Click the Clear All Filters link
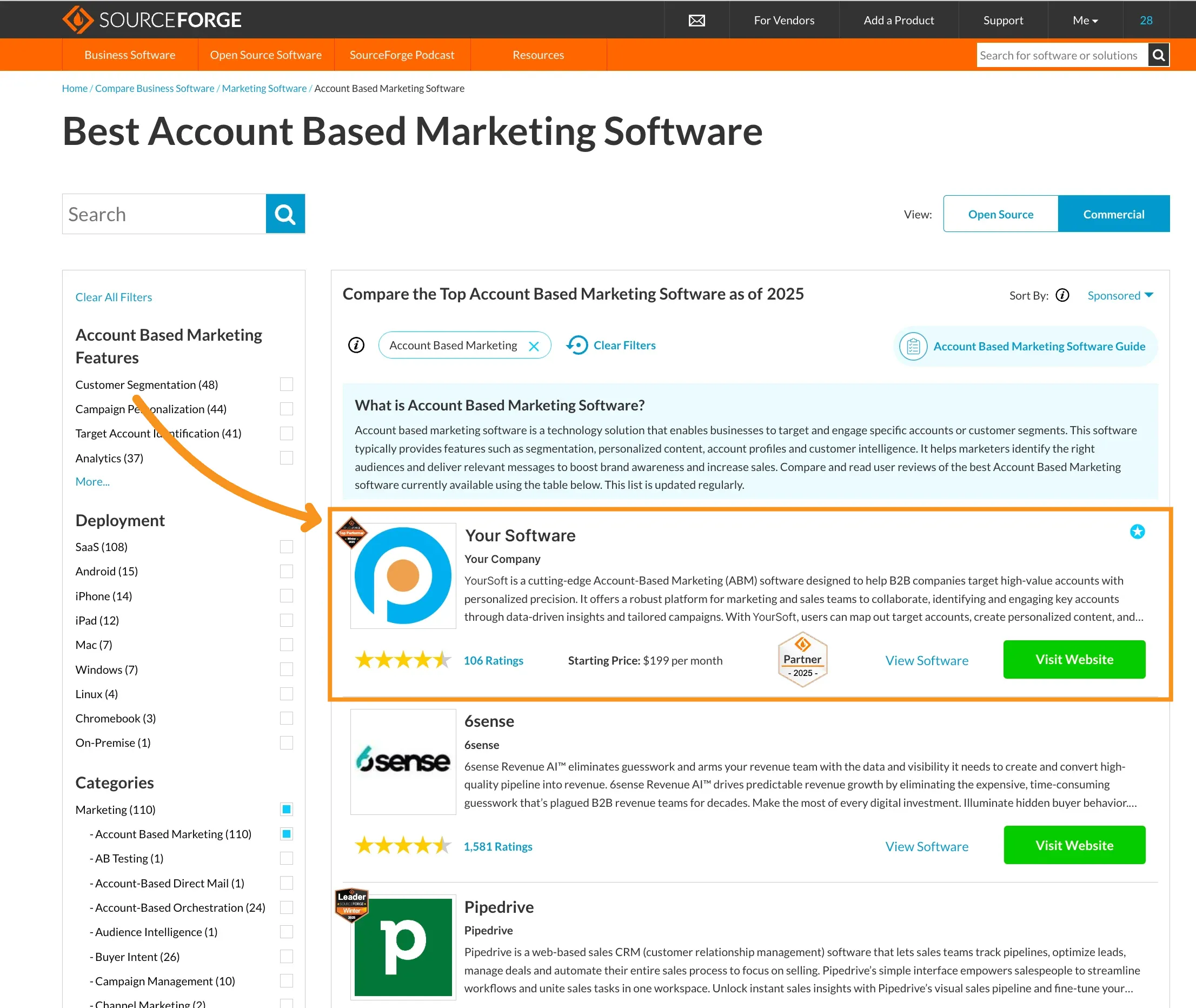Image resolution: width=1196 pixels, height=1008 pixels. (114, 297)
